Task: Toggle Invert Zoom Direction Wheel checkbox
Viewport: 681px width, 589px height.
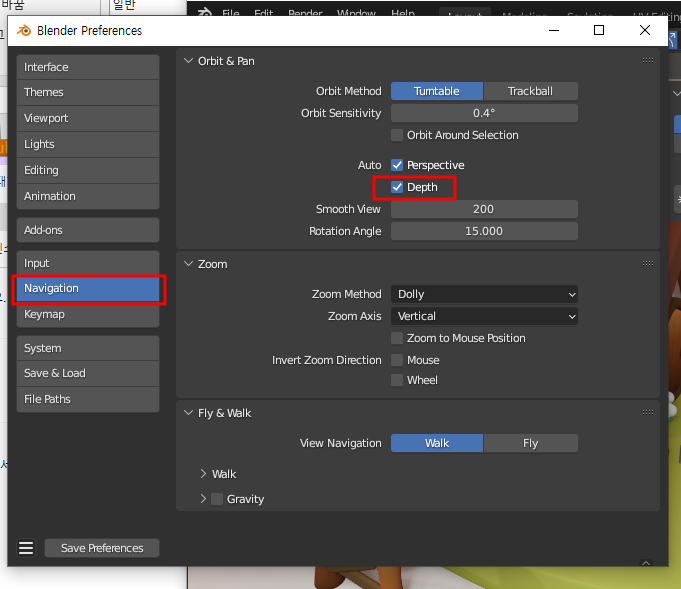Action: (x=397, y=380)
